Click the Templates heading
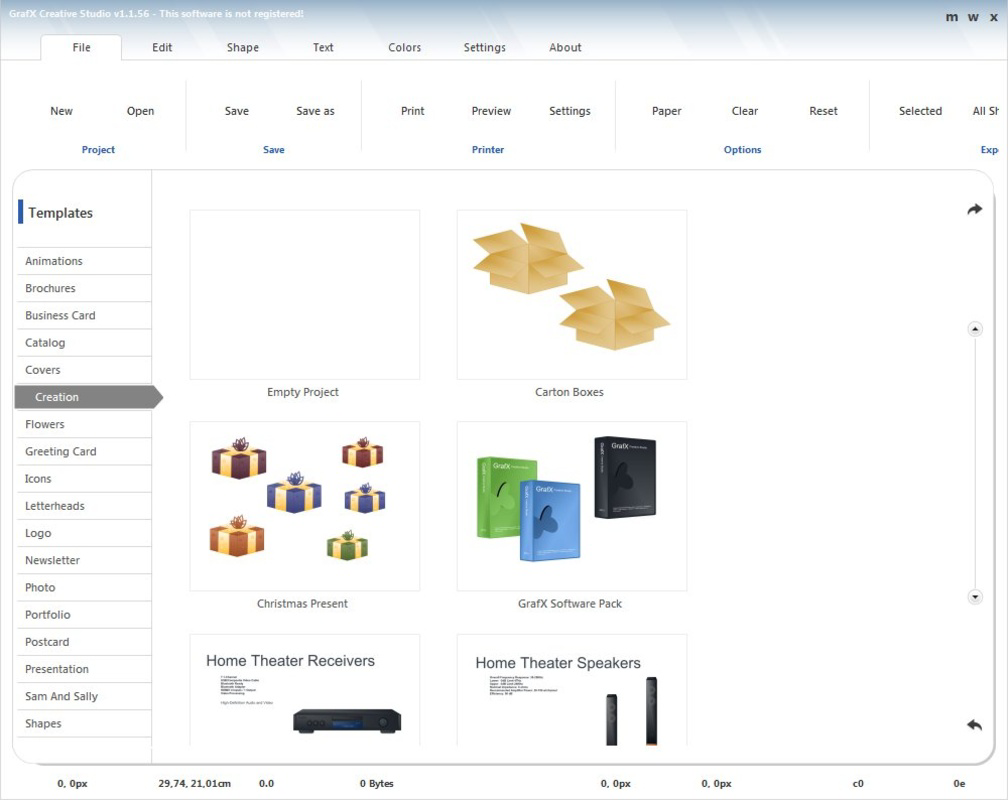Viewport: 1008px width, 800px height. tap(60, 213)
